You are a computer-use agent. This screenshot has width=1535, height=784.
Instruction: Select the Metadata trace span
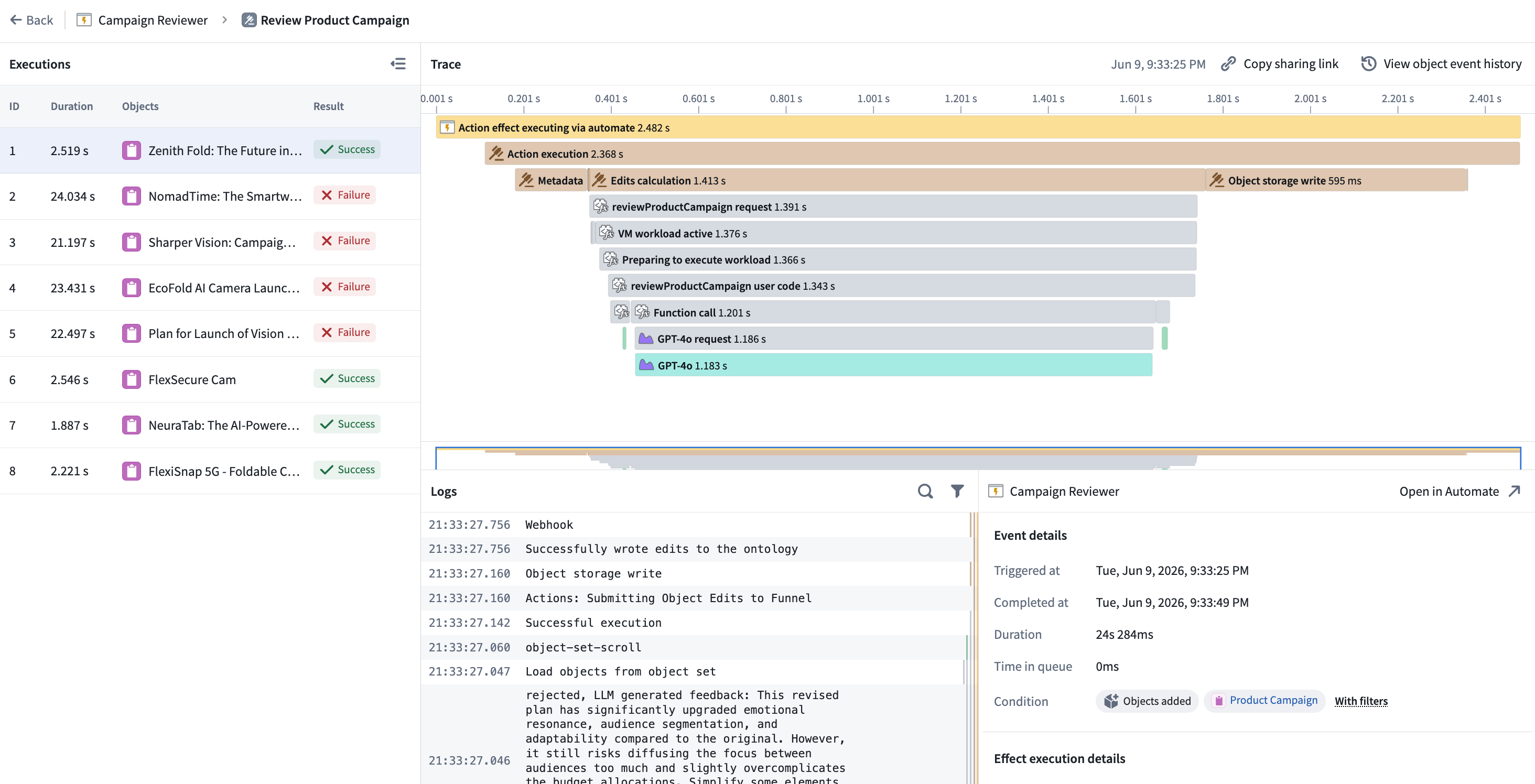[551, 180]
